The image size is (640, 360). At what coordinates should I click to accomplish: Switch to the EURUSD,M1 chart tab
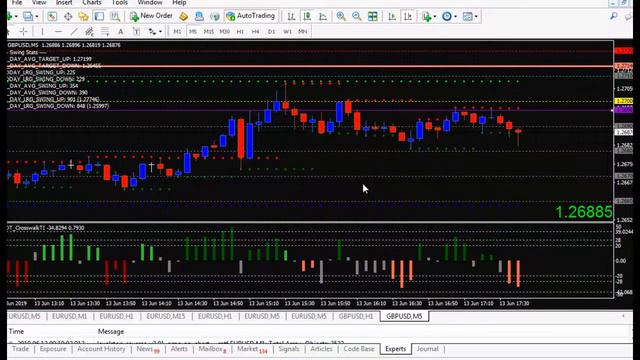click(x=69, y=316)
